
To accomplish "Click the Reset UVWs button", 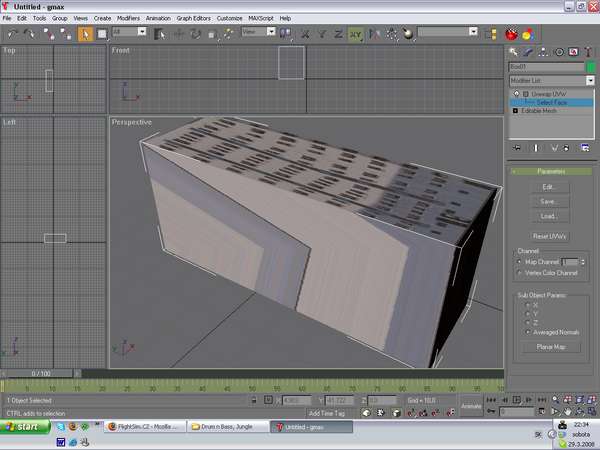I will click(x=549, y=235).
